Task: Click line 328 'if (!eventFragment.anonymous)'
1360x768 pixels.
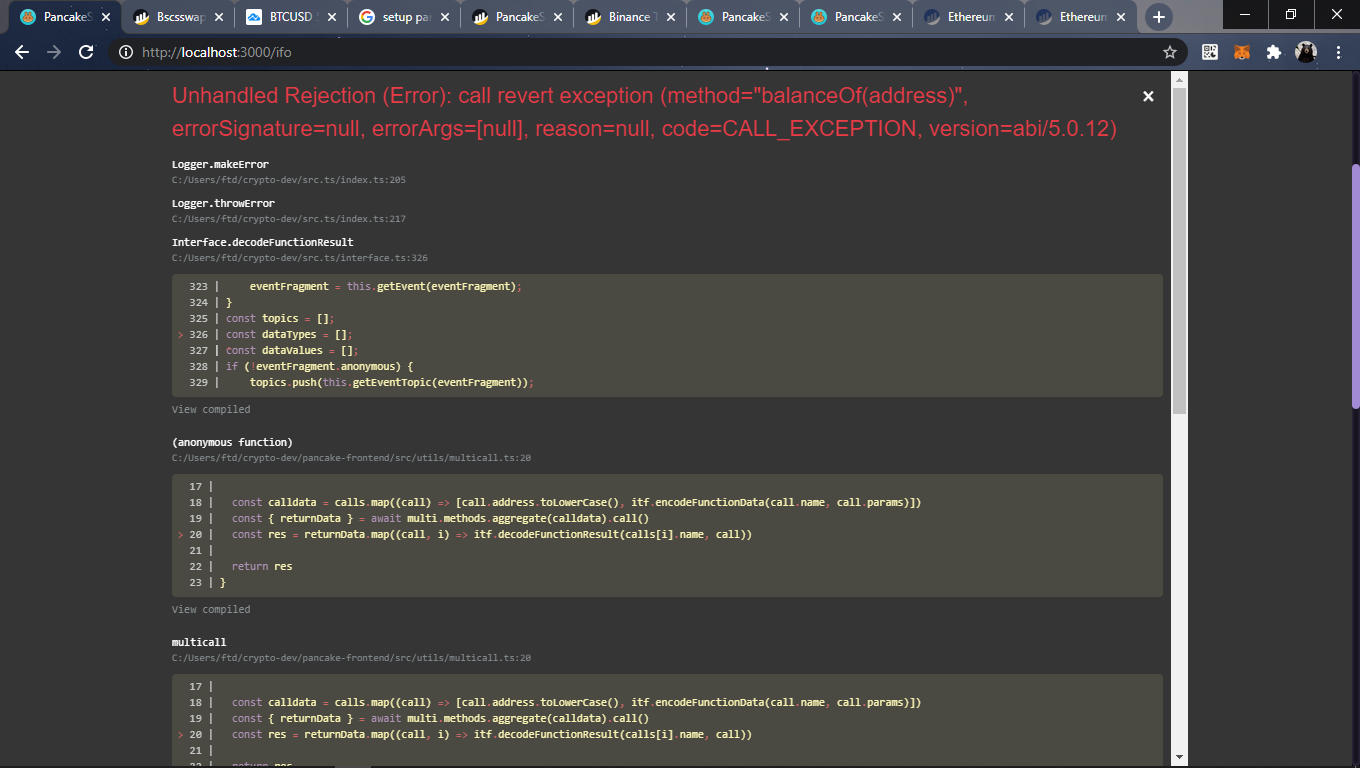Action: (x=319, y=366)
